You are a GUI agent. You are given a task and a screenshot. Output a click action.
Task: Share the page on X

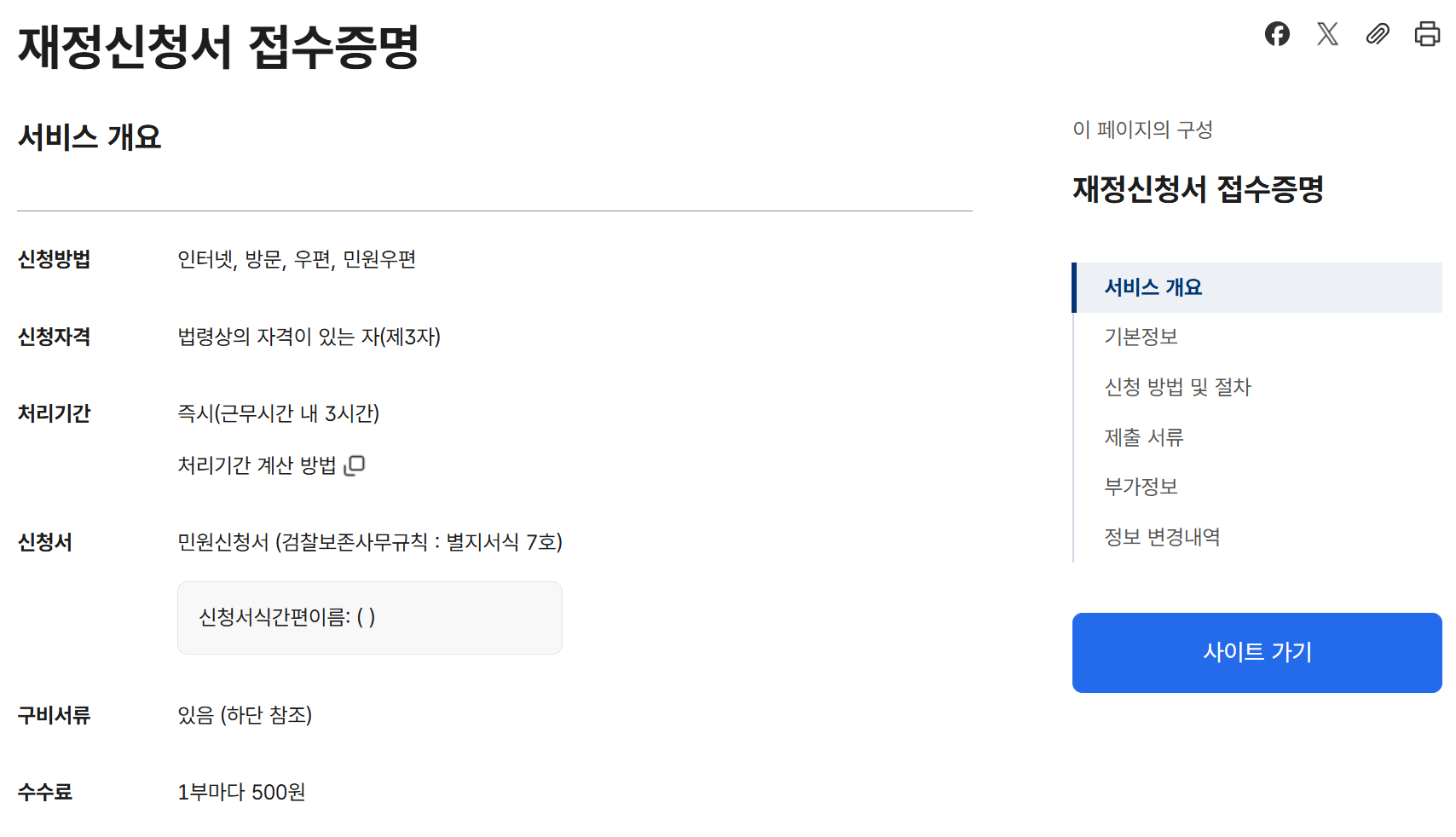click(x=1327, y=34)
